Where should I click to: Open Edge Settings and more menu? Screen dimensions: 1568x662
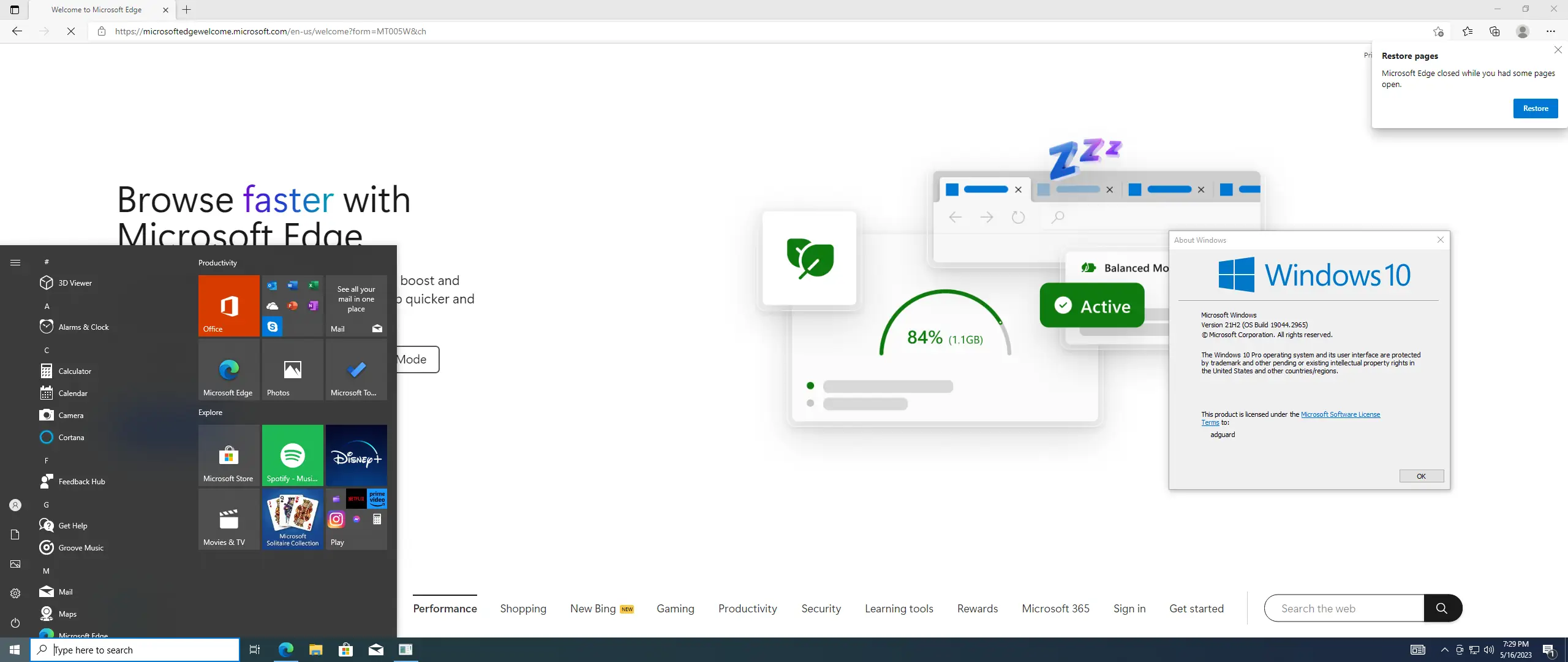click(1550, 31)
